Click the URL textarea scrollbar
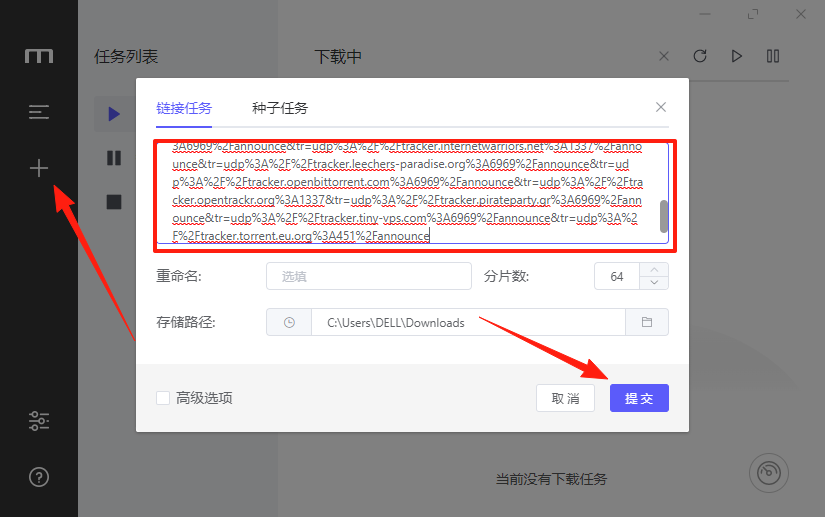The height and width of the screenshot is (517, 825). (x=662, y=215)
